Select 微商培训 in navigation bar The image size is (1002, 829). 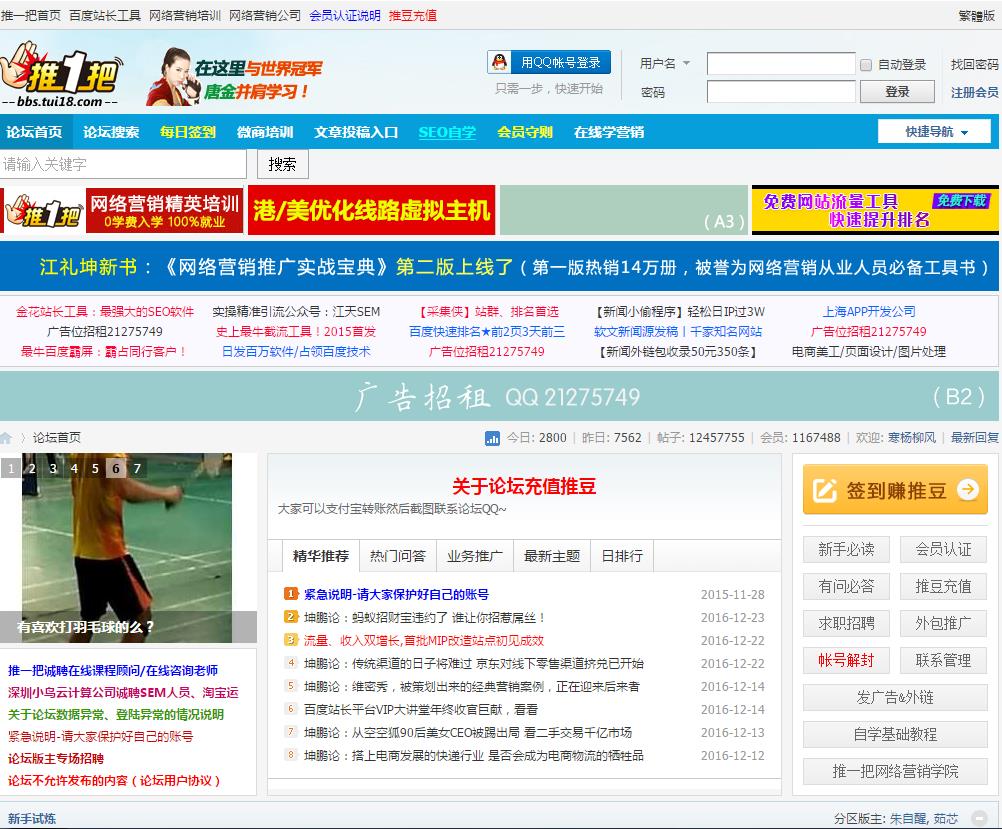coord(265,132)
